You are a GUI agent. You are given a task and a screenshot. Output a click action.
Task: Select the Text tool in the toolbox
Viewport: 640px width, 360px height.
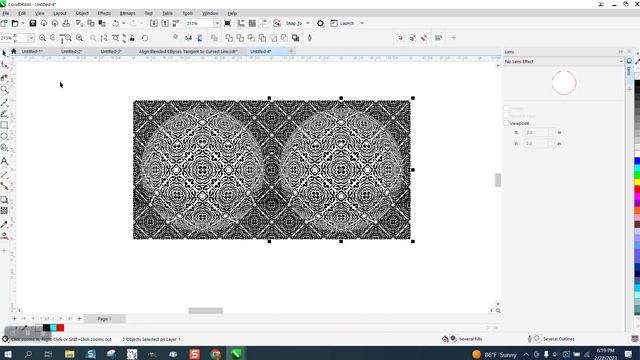tap(4, 161)
